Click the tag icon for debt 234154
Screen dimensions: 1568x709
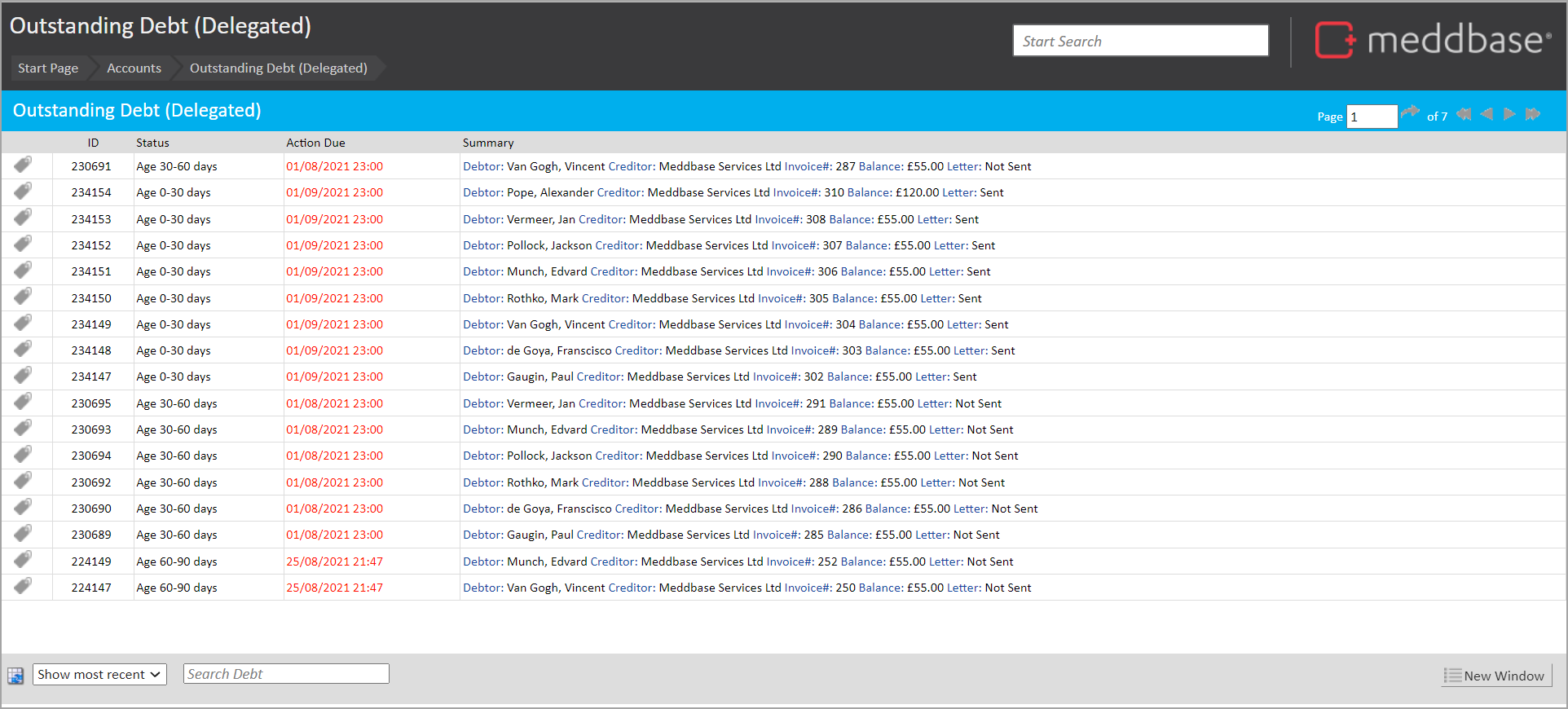pyautogui.click(x=23, y=192)
